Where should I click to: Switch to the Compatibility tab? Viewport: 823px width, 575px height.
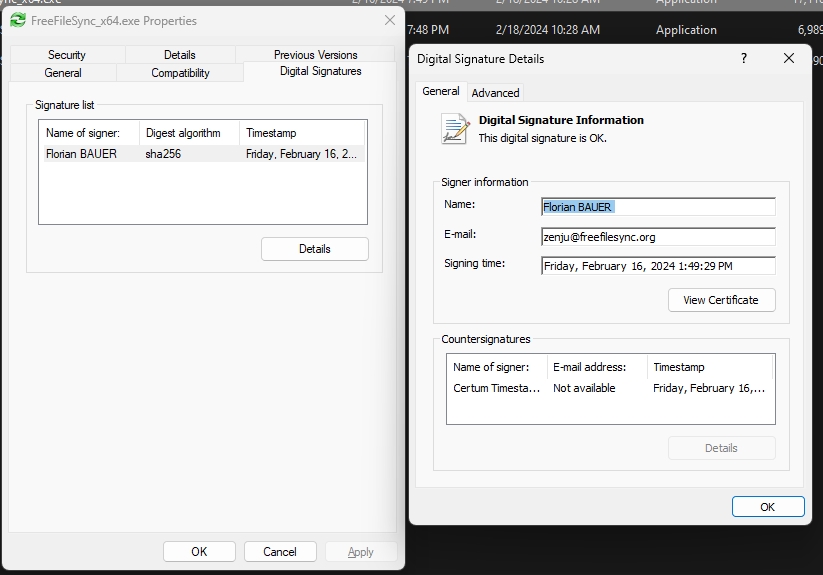[x=180, y=73]
